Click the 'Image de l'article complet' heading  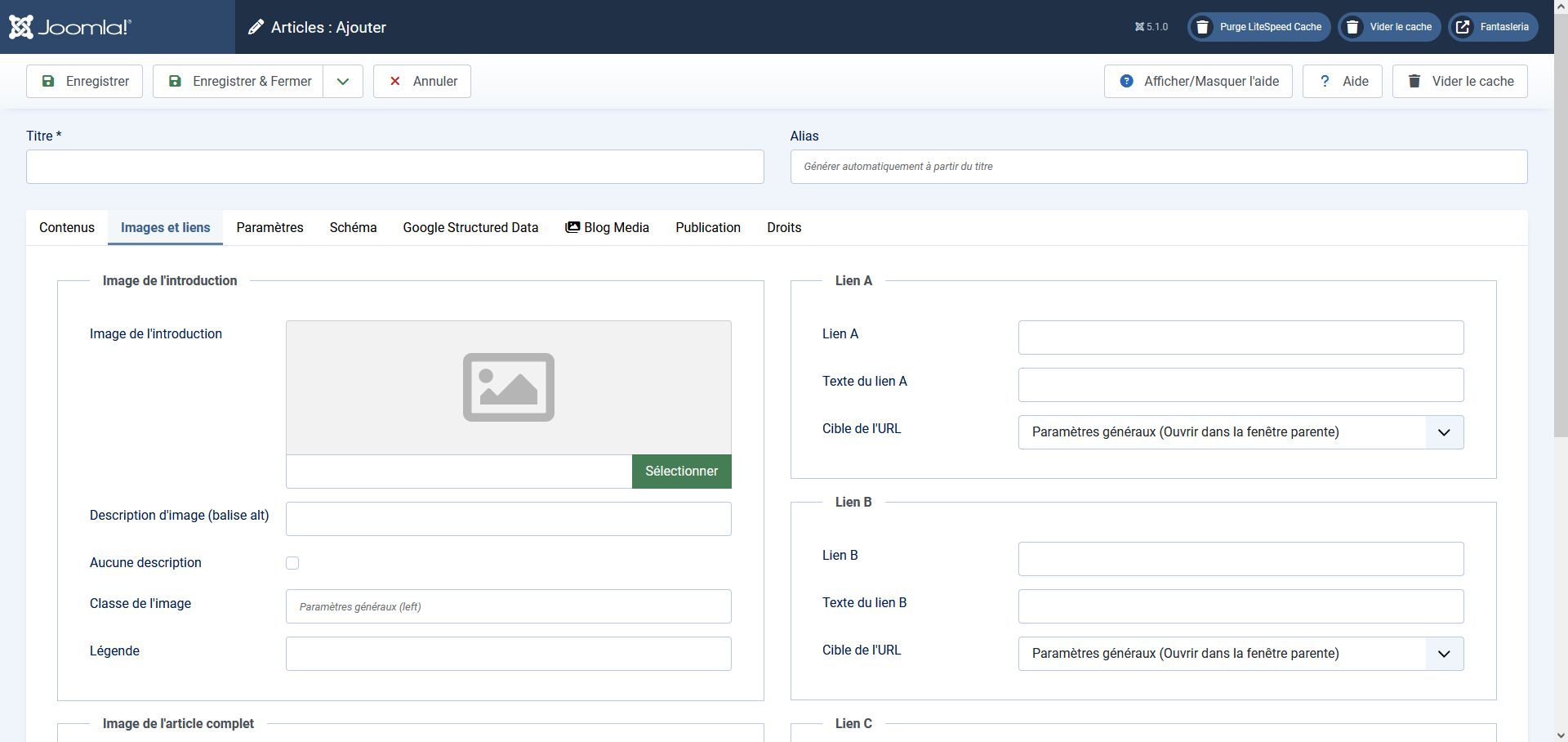178,724
